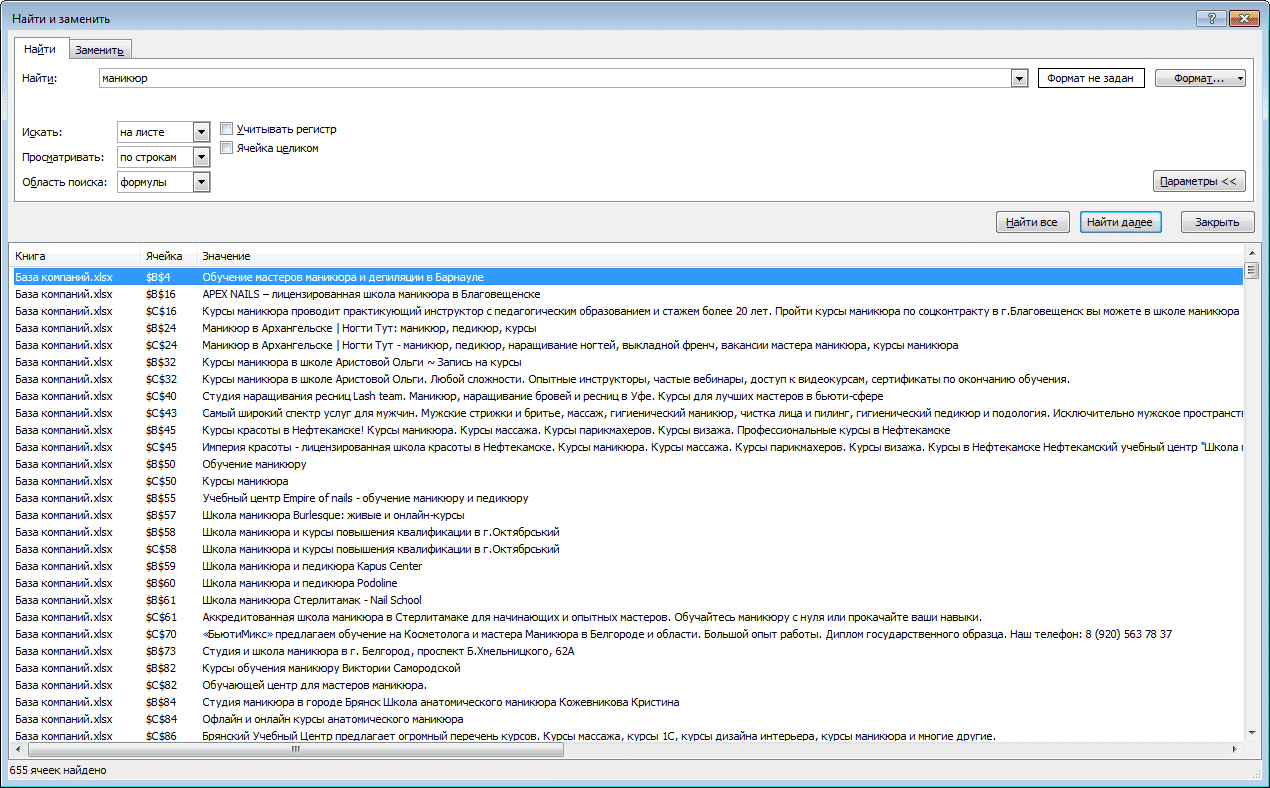Select the Найти tab
The height and width of the screenshot is (788, 1270).
[x=40, y=49]
